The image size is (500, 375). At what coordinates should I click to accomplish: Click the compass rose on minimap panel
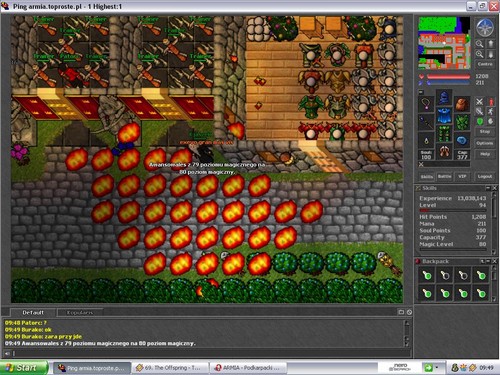tap(484, 27)
